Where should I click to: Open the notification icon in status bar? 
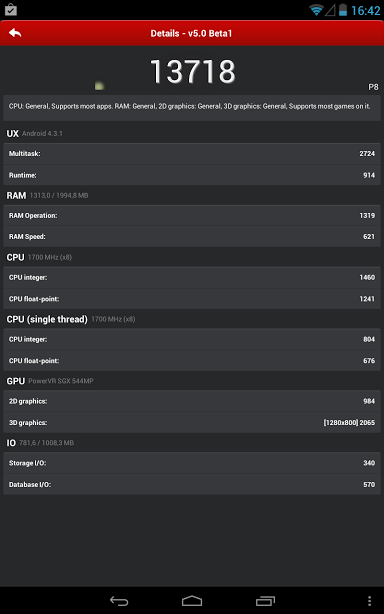tap(11, 9)
